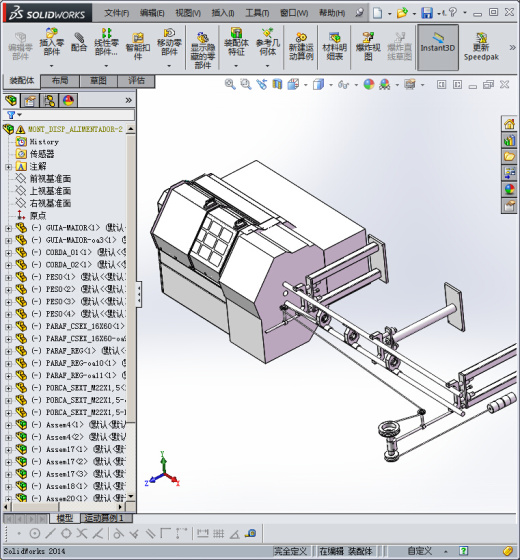Click Edit Appearance color ball icon
The image size is (520, 560).
[369, 85]
